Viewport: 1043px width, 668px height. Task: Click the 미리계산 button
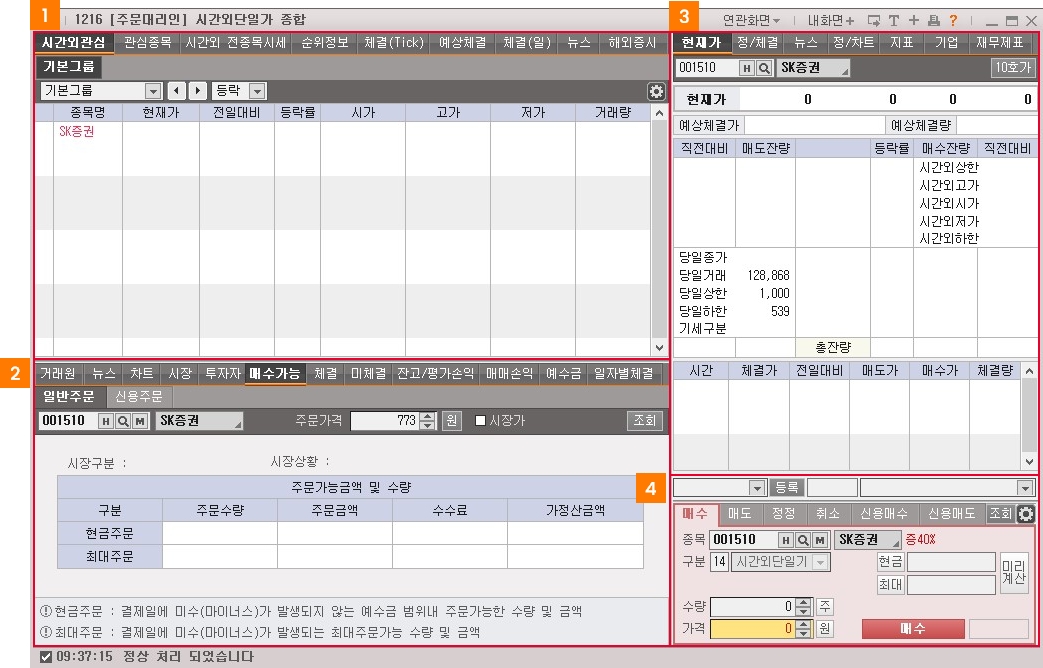1014,573
